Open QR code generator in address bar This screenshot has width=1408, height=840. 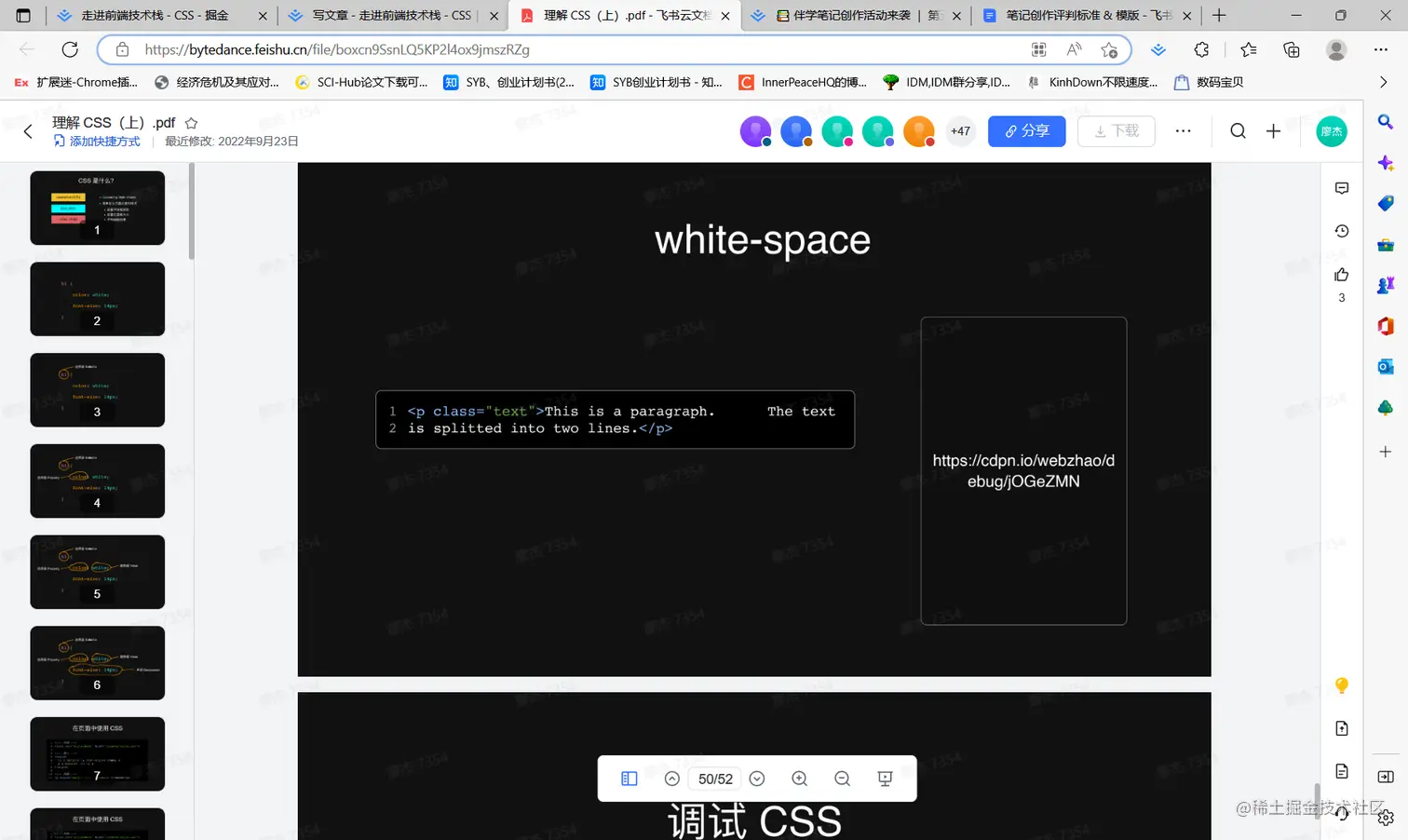pos(1038,49)
